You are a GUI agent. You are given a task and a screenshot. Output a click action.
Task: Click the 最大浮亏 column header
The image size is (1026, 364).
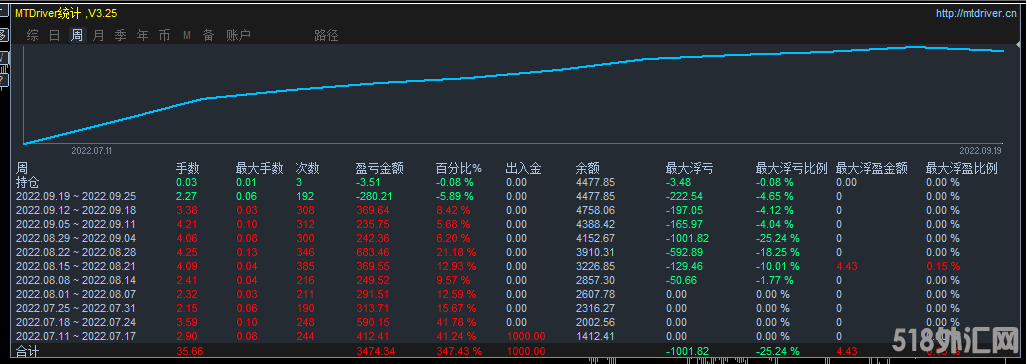[x=689, y=168]
